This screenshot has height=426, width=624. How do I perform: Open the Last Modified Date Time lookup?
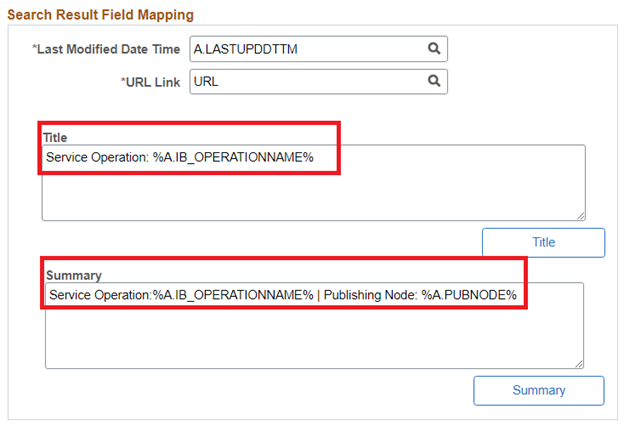(434, 48)
